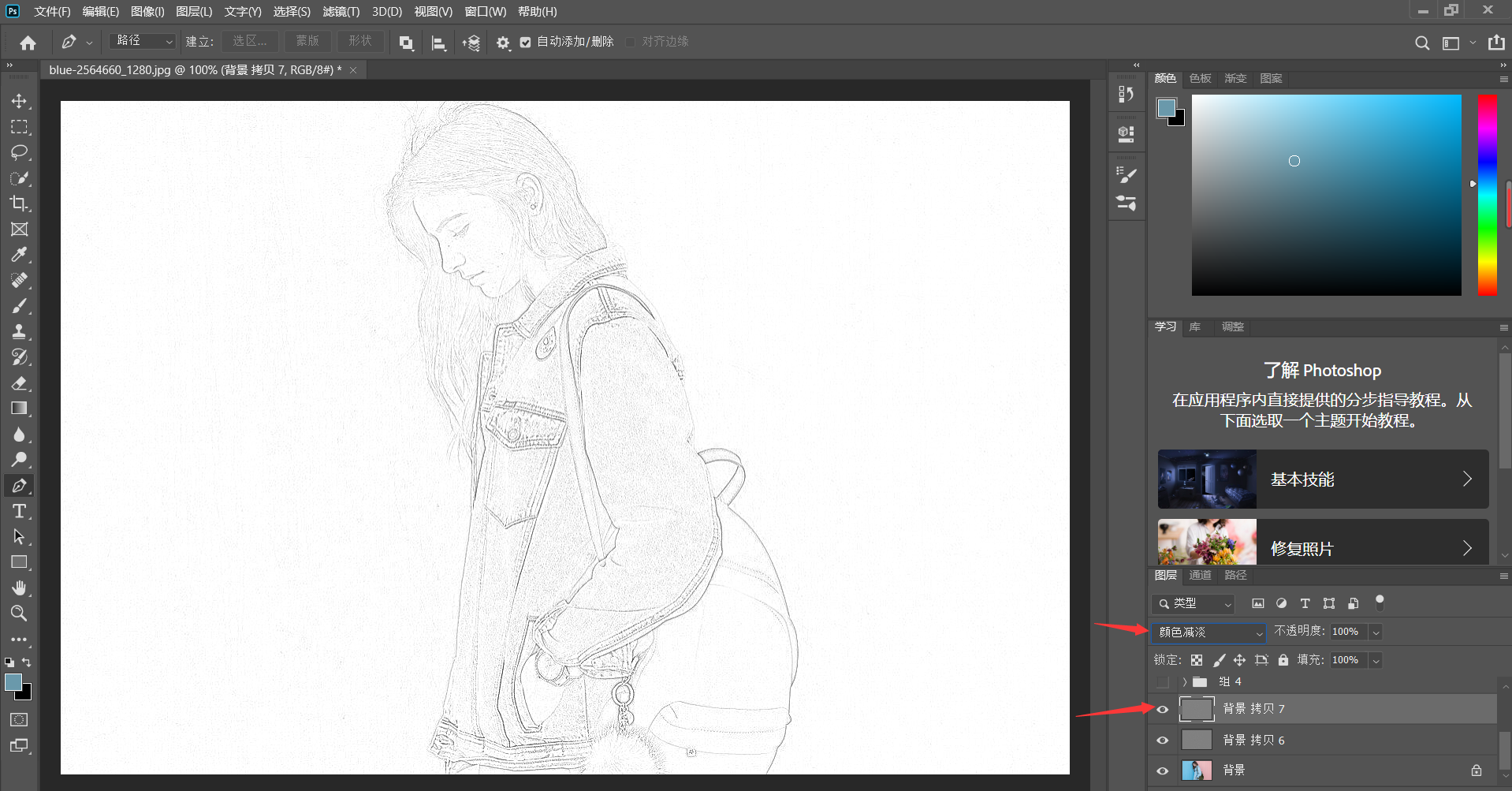1512x791 pixels.
Task: Switch to the 通道 tab
Action: coord(1200,575)
